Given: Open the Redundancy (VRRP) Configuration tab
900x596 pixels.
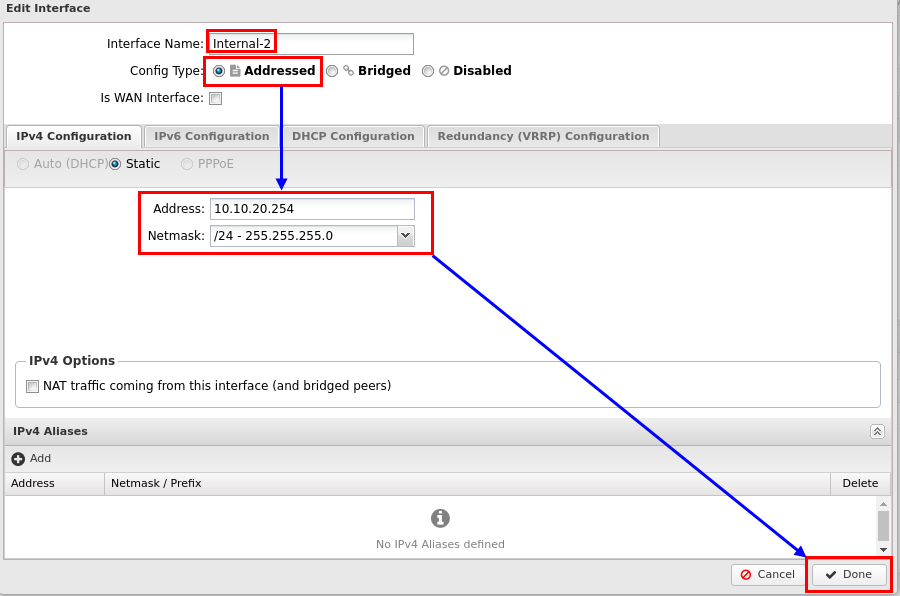Looking at the screenshot, I should pos(543,137).
